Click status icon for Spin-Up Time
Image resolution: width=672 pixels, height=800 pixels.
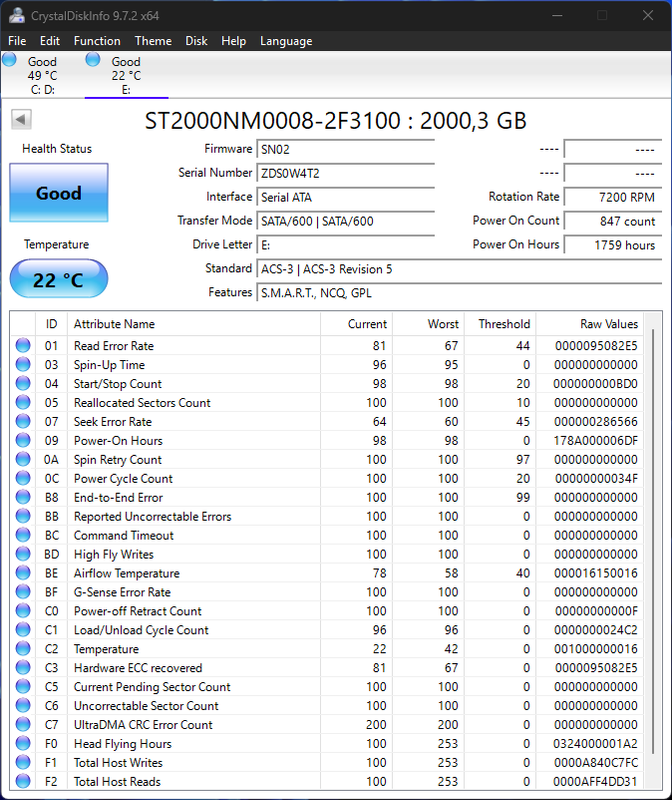pyautogui.click(x=23, y=364)
